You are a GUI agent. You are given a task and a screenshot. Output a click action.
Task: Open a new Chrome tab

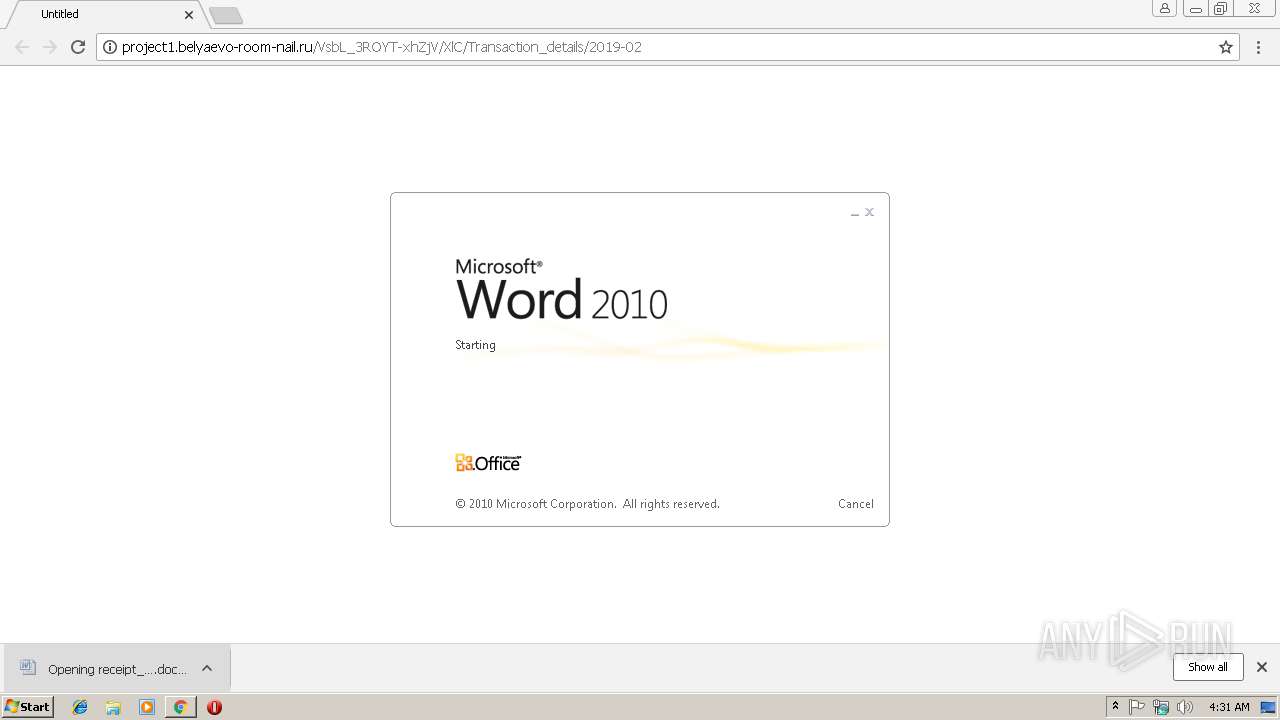tap(226, 16)
